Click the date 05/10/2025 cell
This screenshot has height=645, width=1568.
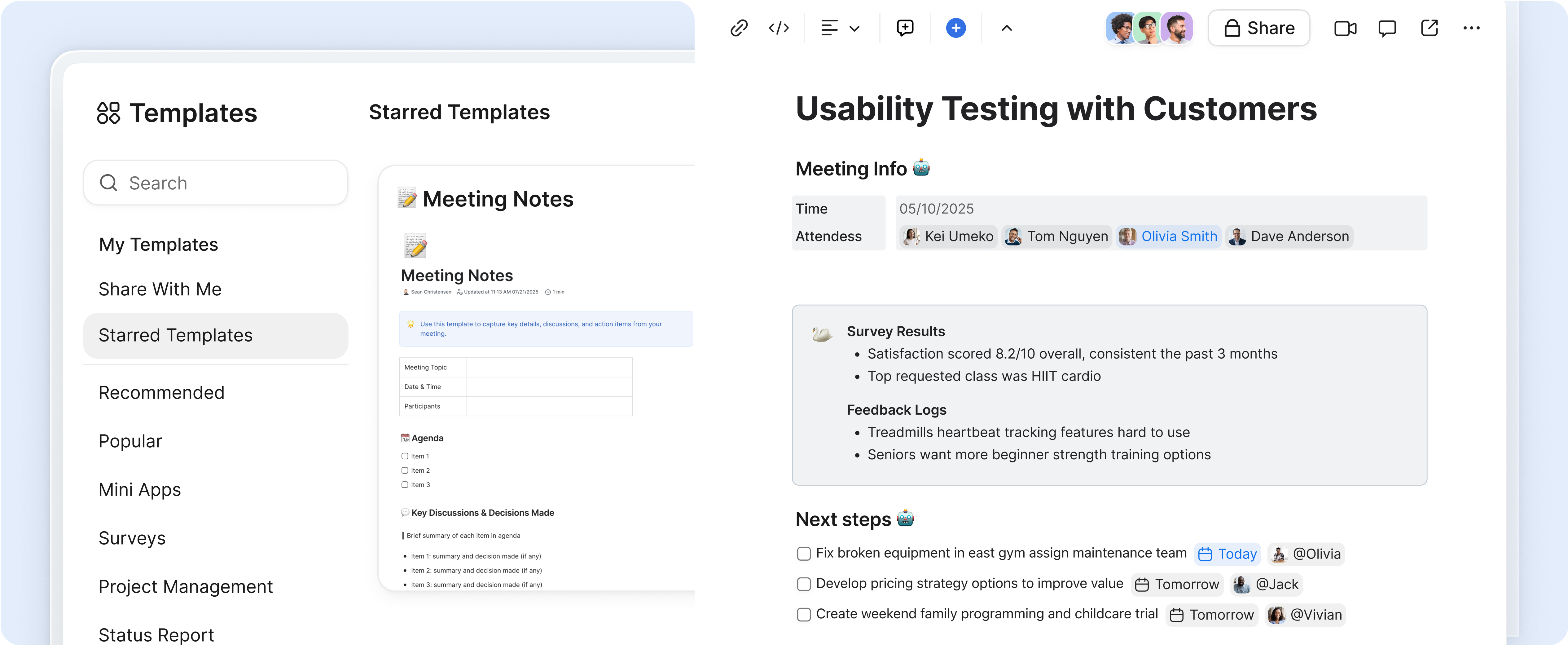click(936, 209)
